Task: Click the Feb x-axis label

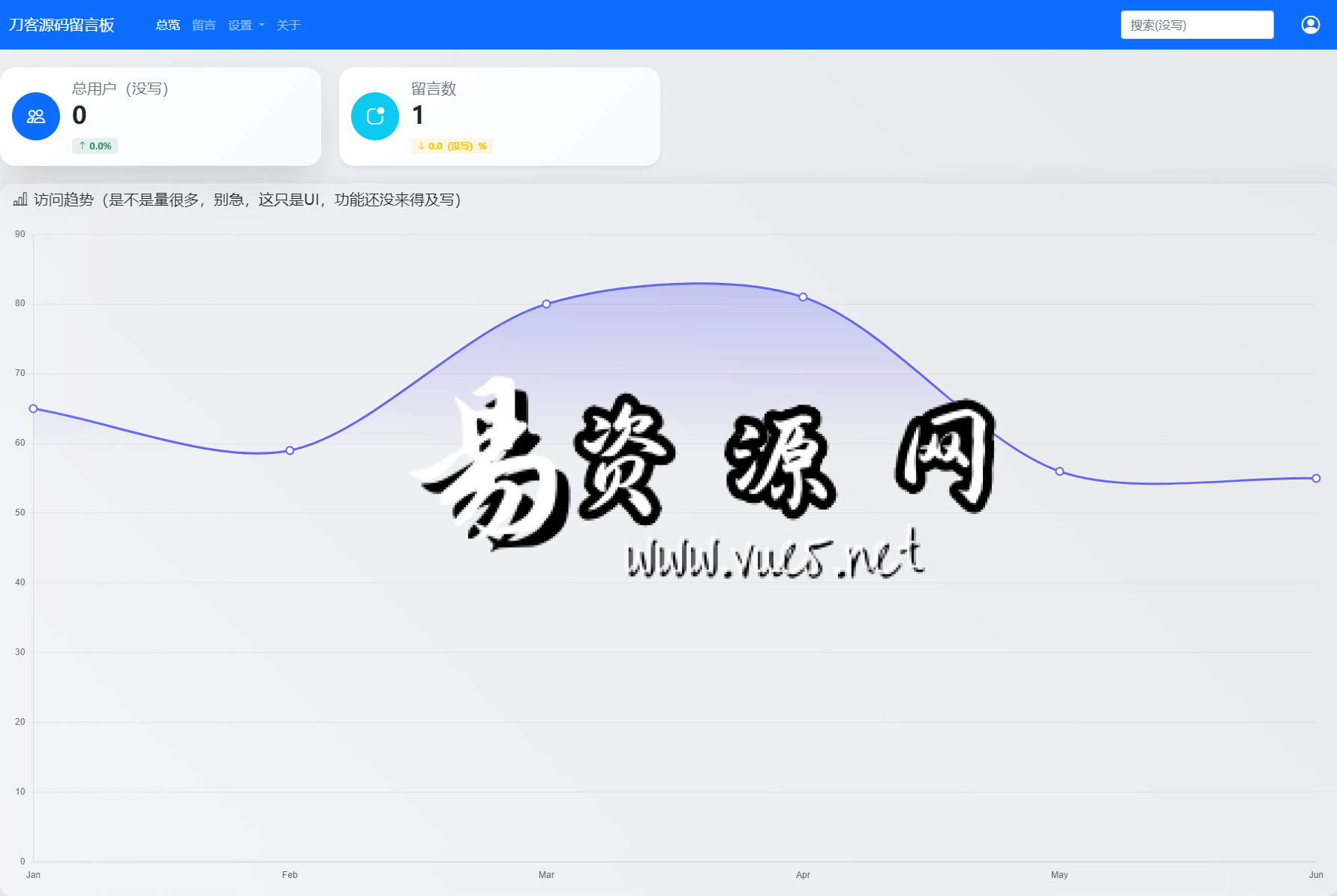Action: click(x=290, y=874)
